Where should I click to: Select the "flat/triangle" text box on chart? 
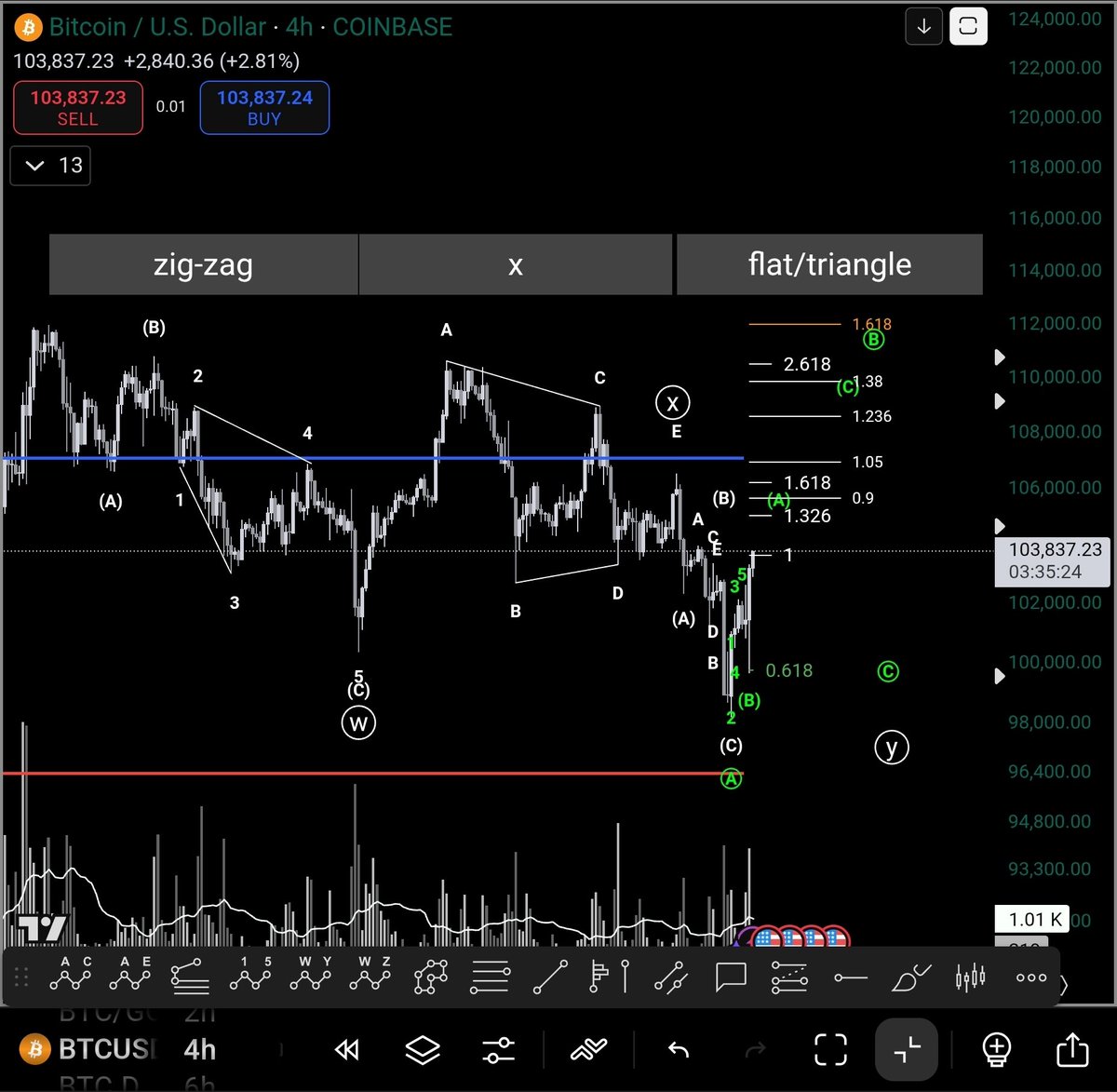coord(829,264)
